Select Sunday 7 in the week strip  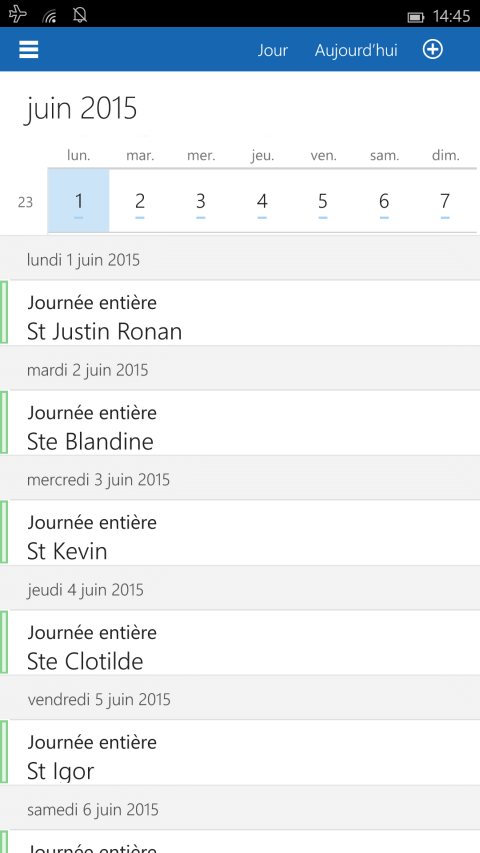(445, 201)
